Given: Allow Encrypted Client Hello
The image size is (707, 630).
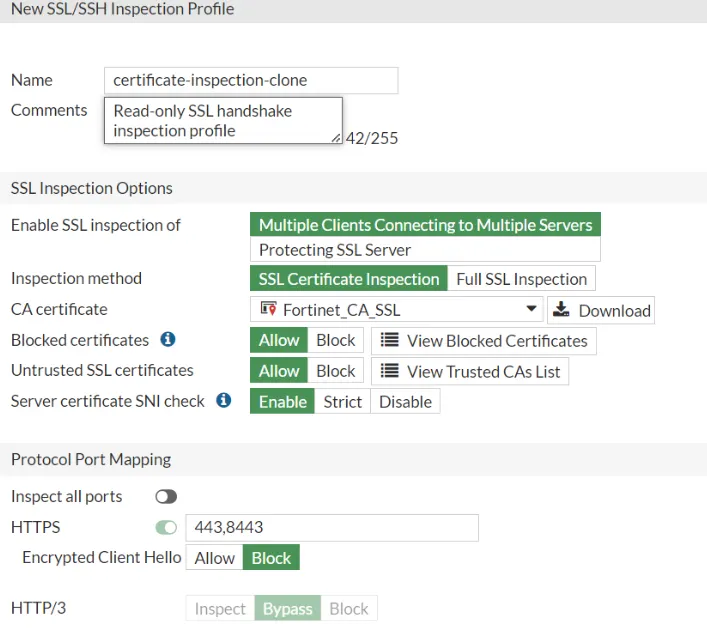Looking at the screenshot, I should coord(214,558).
